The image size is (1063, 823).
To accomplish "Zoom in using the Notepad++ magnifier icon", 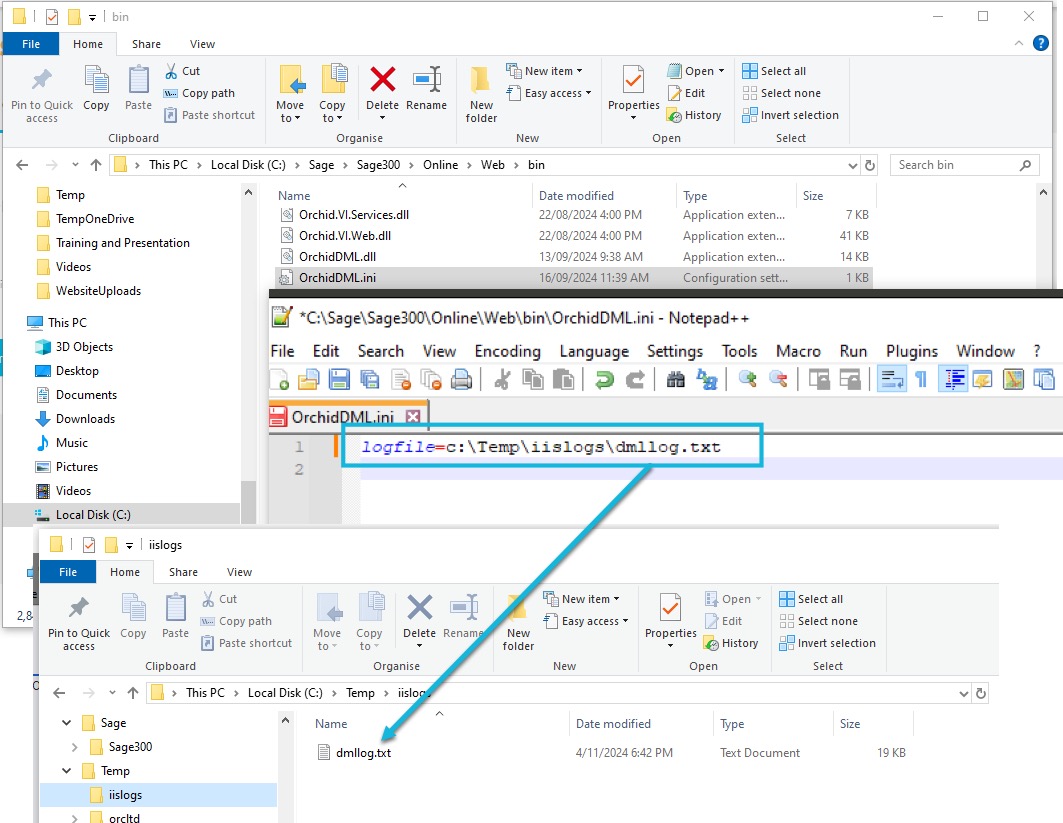I will click(x=748, y=380).
